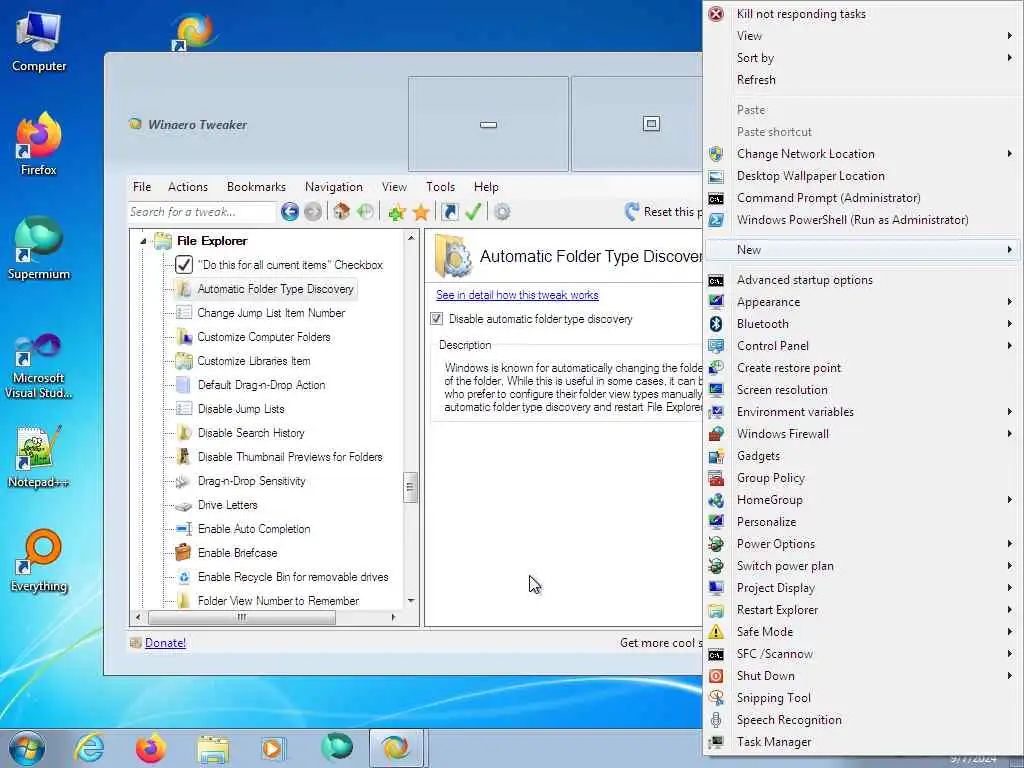Open Firefox from the taskbar

[151, 748]
